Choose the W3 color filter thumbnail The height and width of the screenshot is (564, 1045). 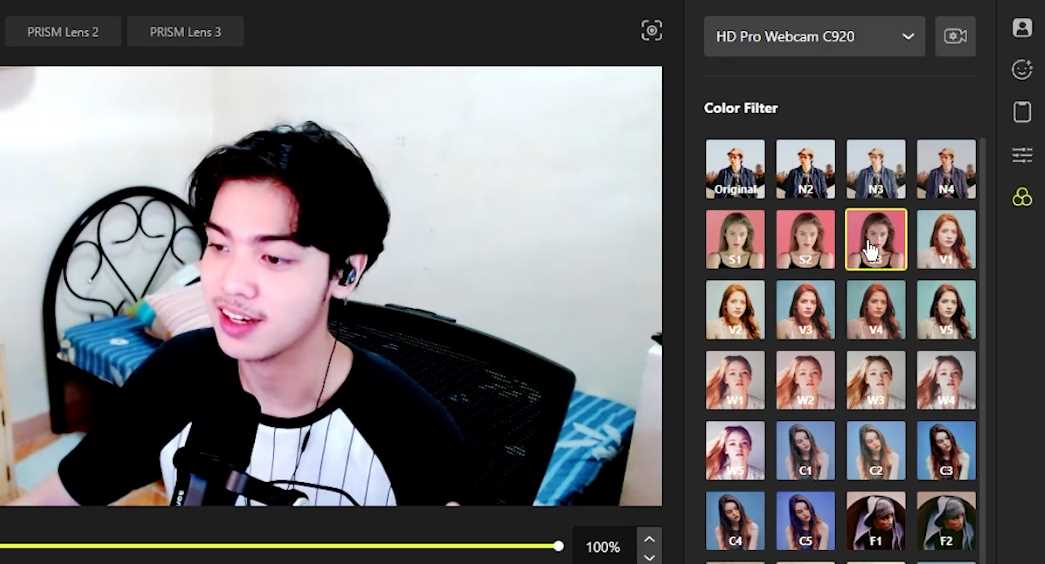pyautogui.click(x=876, y=380)
